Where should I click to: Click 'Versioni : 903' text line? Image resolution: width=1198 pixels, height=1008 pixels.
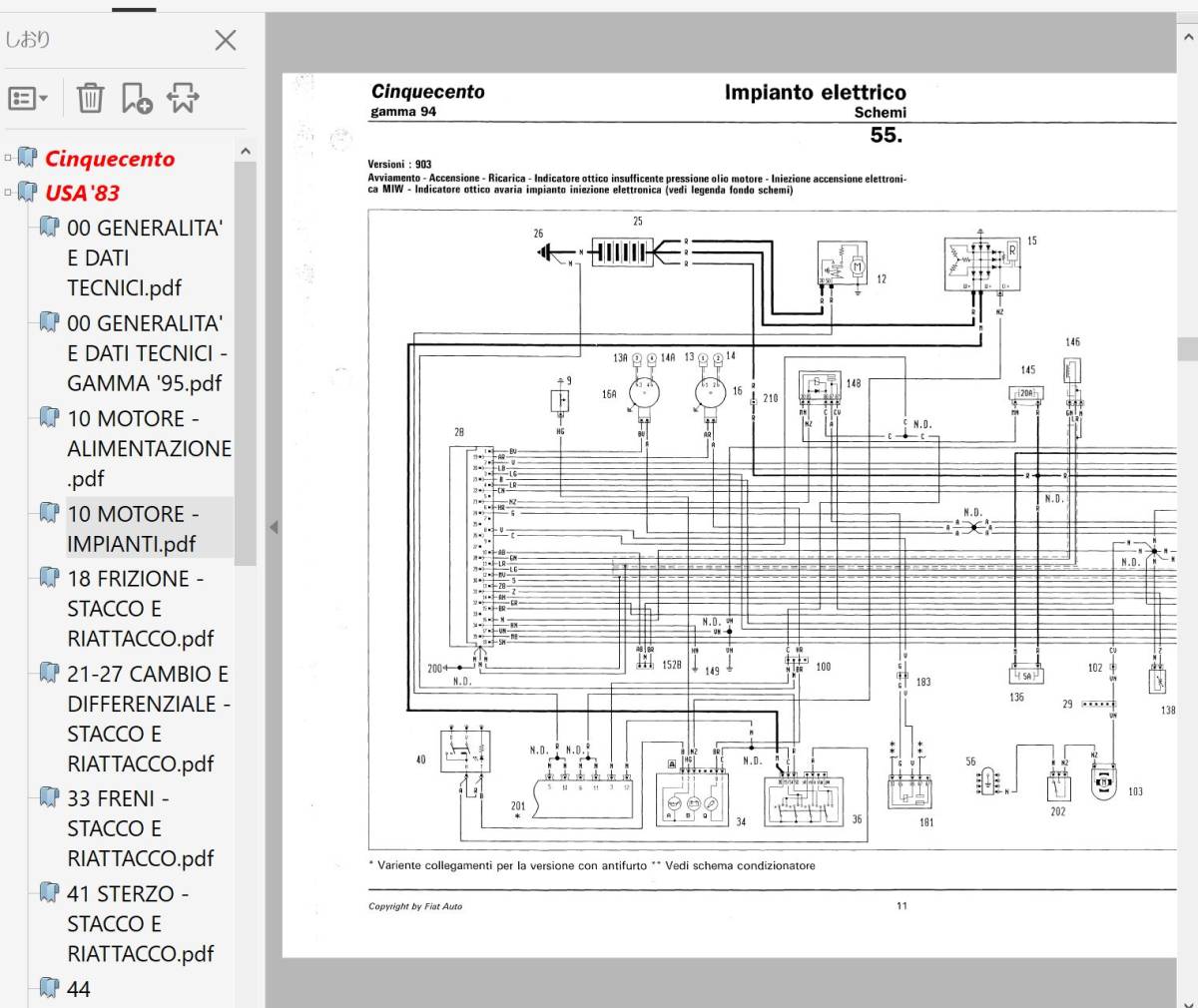399,165
